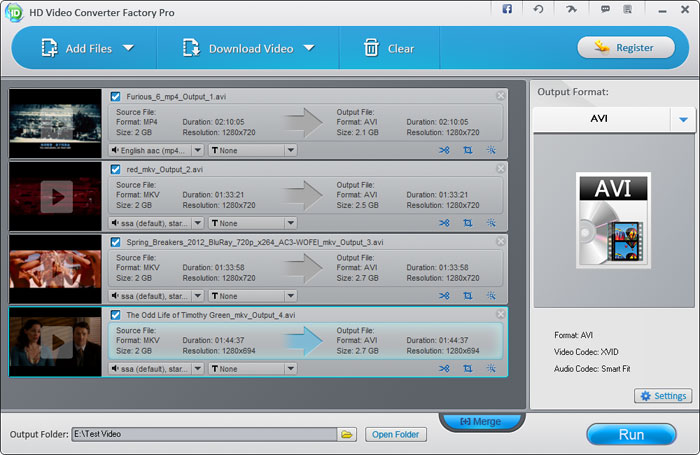Image resolution: width=700 pixels, height=455 pixels.
Task: Select filename red_mkv_Output_2.avi
Action: click(164, 169)
